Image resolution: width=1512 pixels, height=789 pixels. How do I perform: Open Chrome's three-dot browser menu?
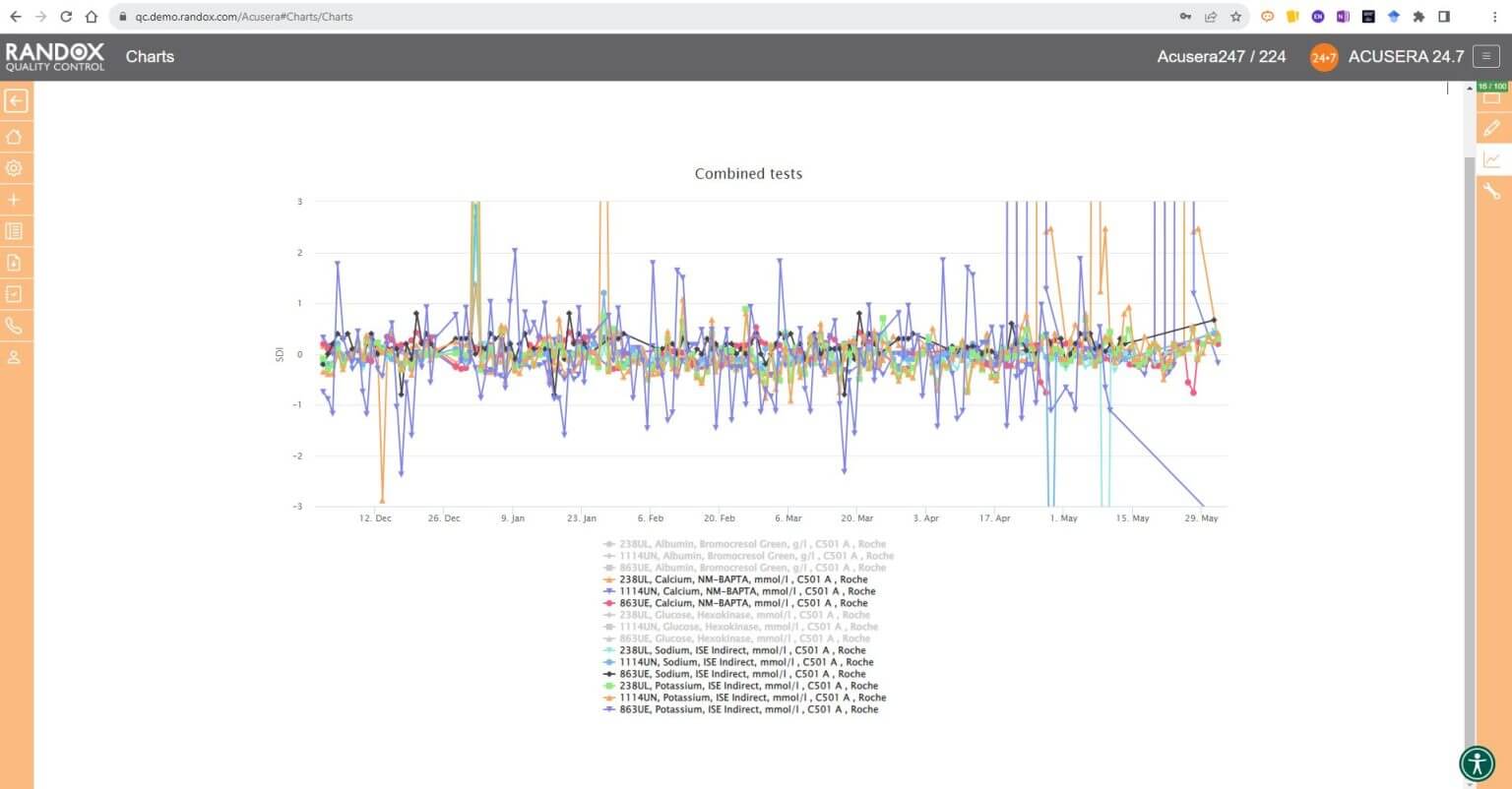(1494, 16)
